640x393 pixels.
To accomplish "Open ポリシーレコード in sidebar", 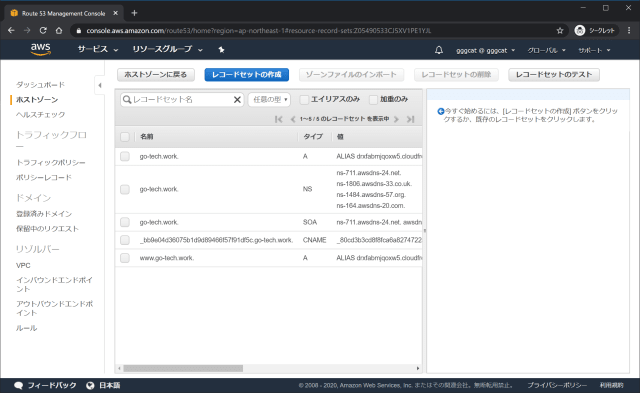I will tap(44, 178).
